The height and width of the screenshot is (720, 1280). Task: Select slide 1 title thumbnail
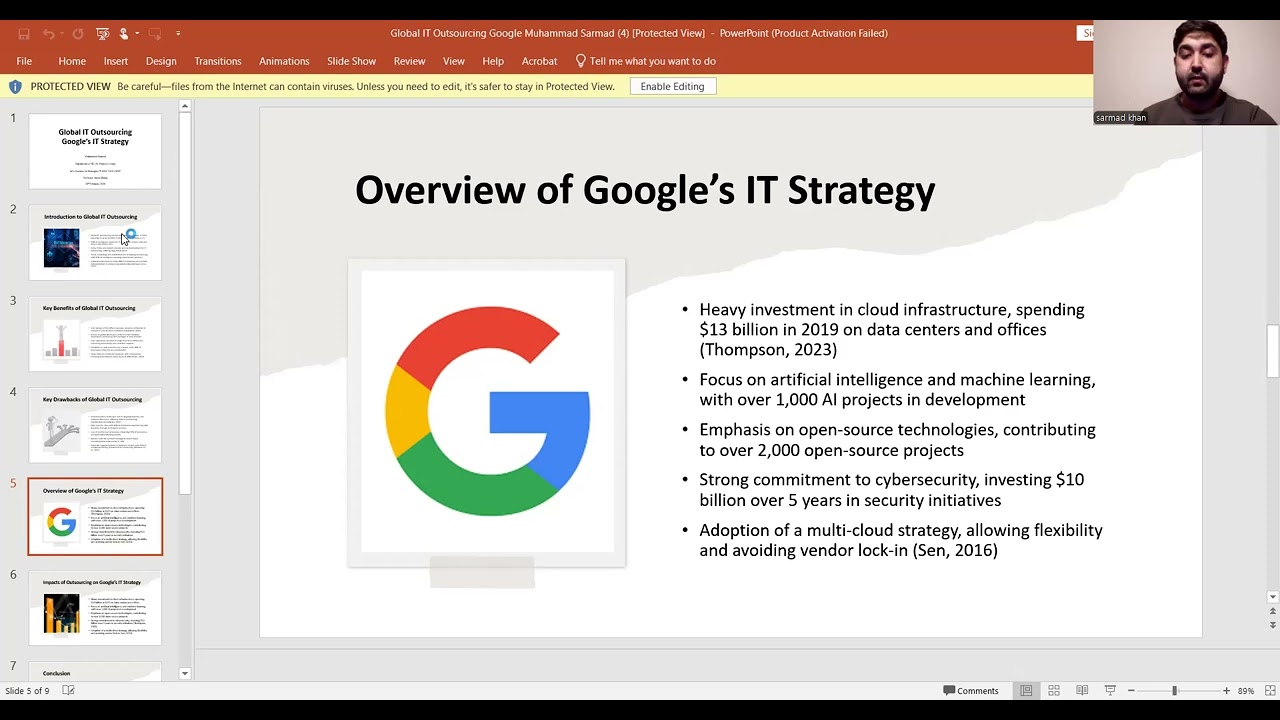(x=95, y=151)
